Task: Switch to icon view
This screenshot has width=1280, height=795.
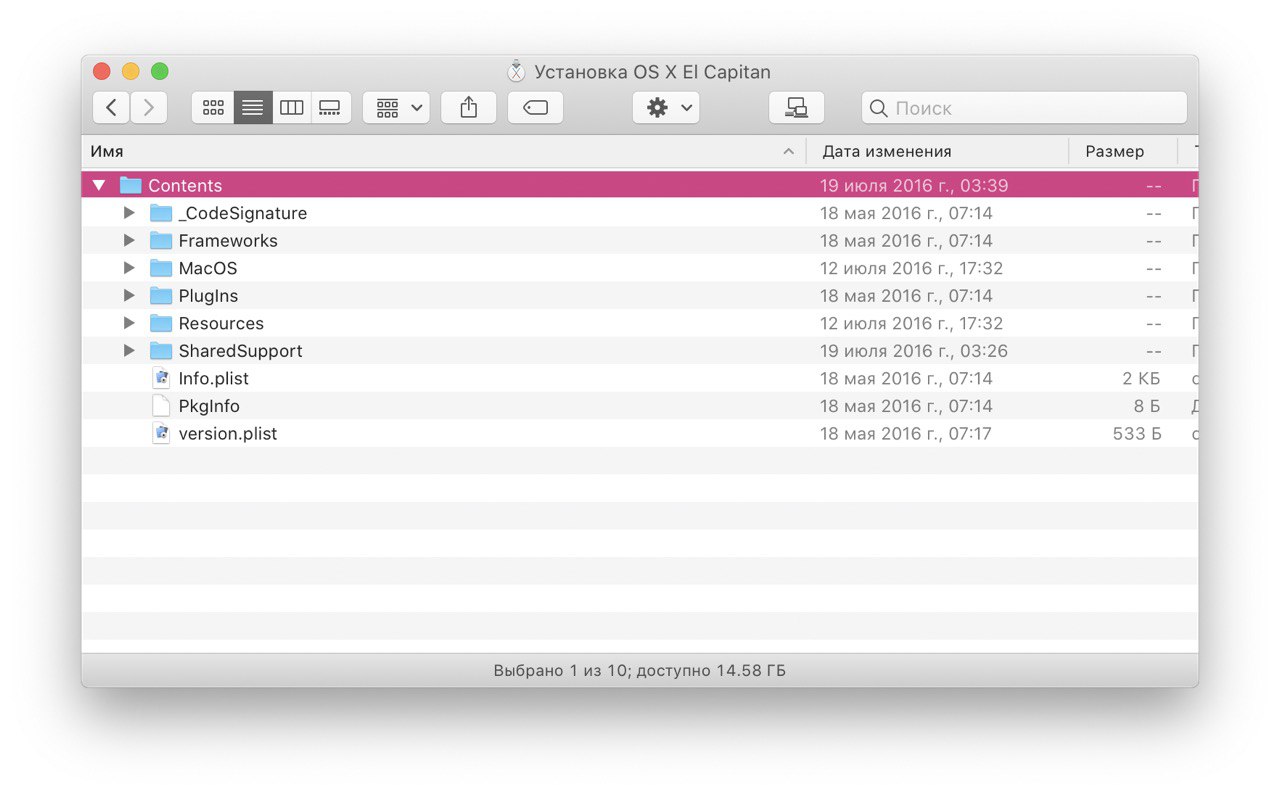Action: click(x=213, y=108)
